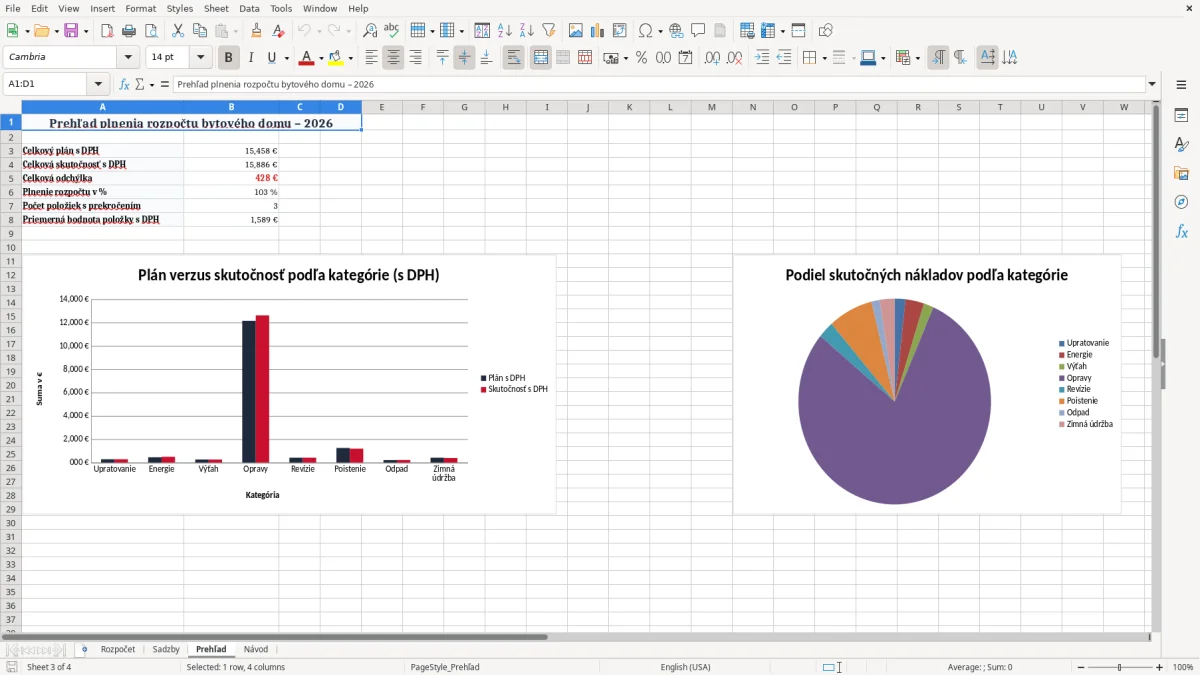Expand the Font Name dropdown
The width and height of the screenshot is (1200, 675).
(x=129, y=57)
